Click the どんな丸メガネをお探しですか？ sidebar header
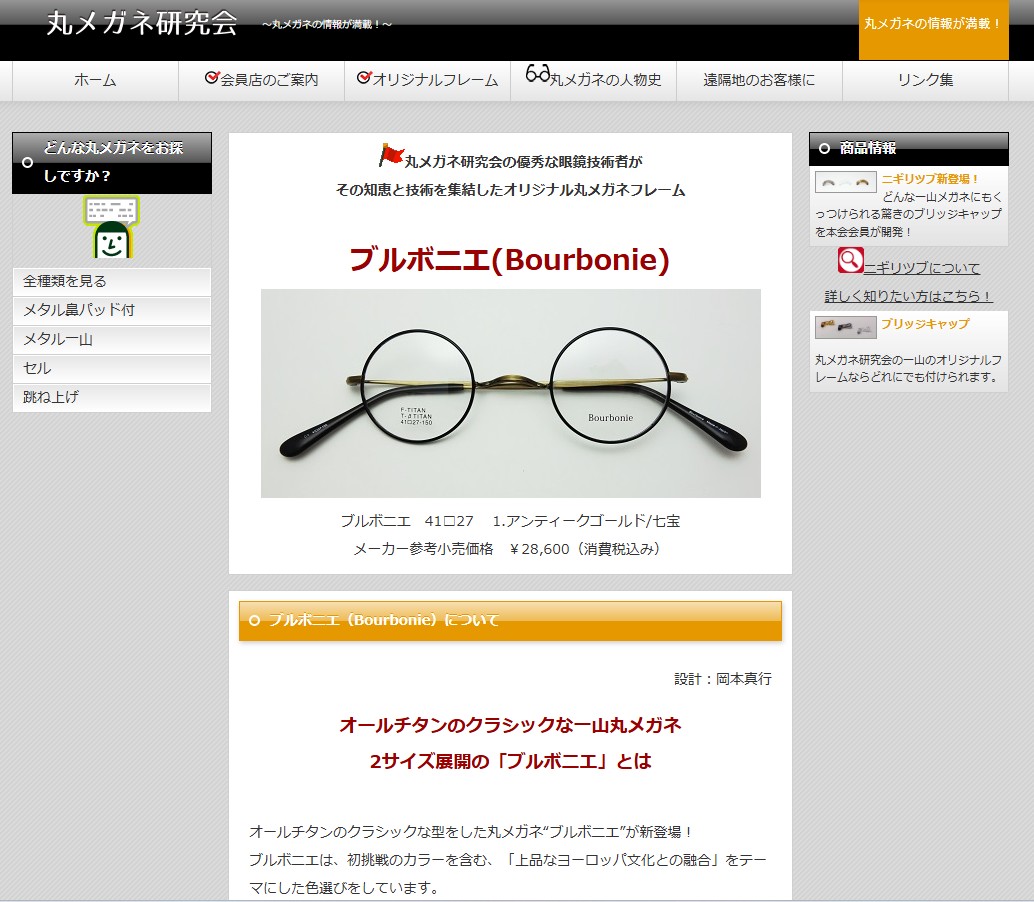The height and width of the screenshot is (902, 1034). (x=111, y=162)
